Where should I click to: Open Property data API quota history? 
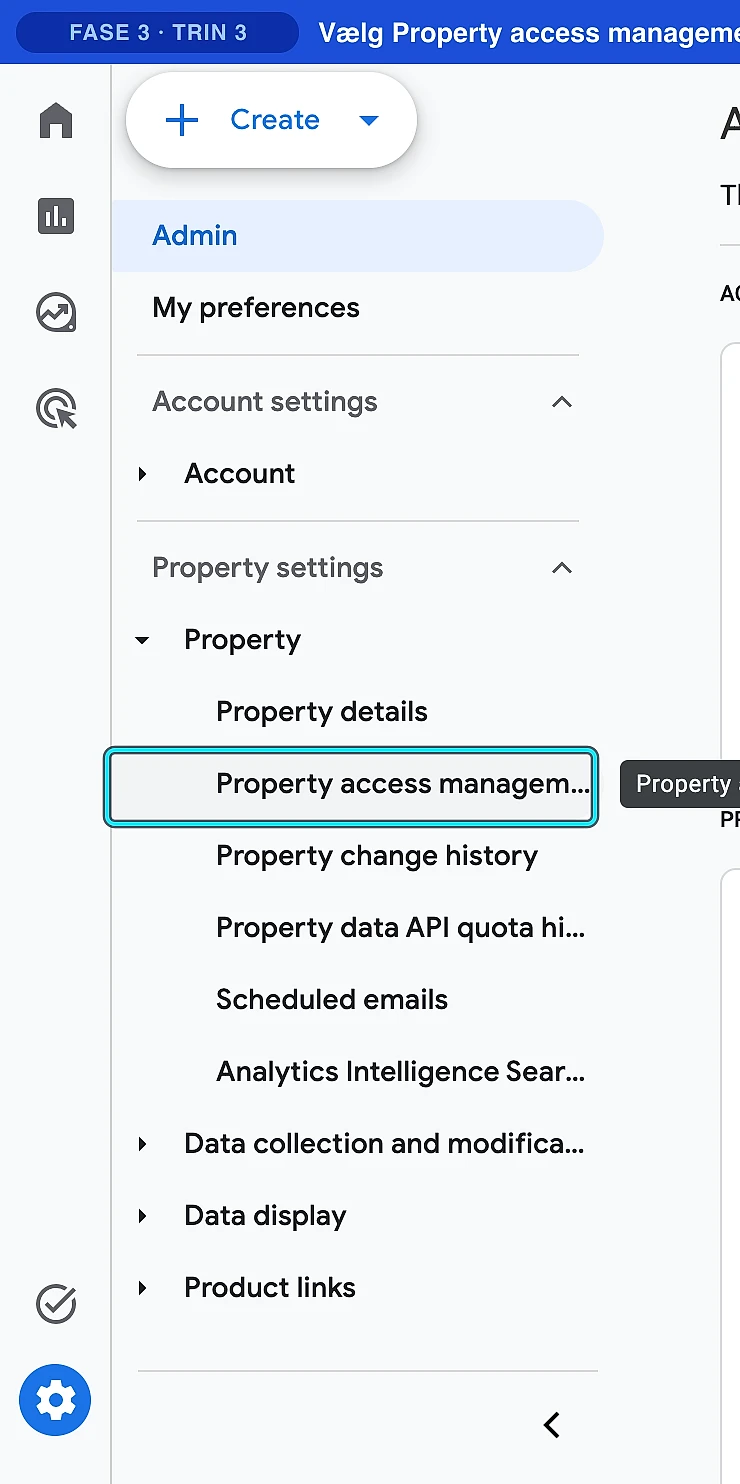(x=401, y=928)
